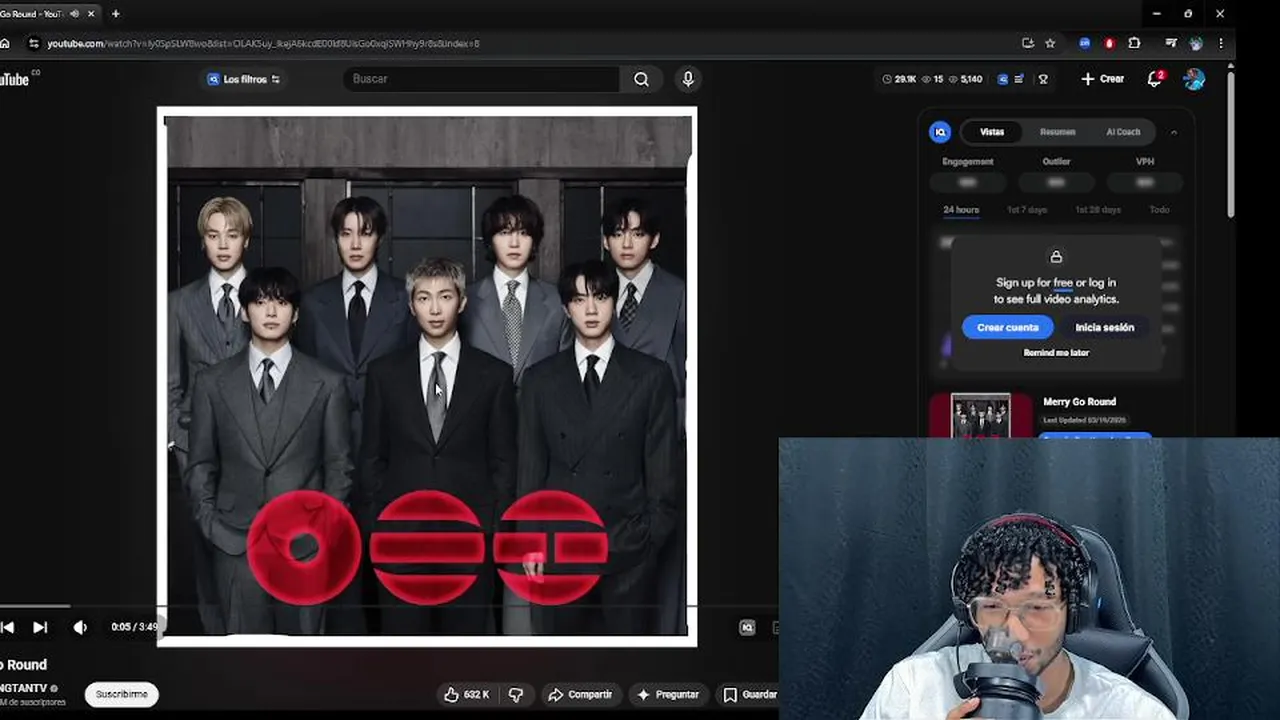Screen dimensions: 1280x720
Task: Click install app icon in address bar
Action: tap(1028, 43)
